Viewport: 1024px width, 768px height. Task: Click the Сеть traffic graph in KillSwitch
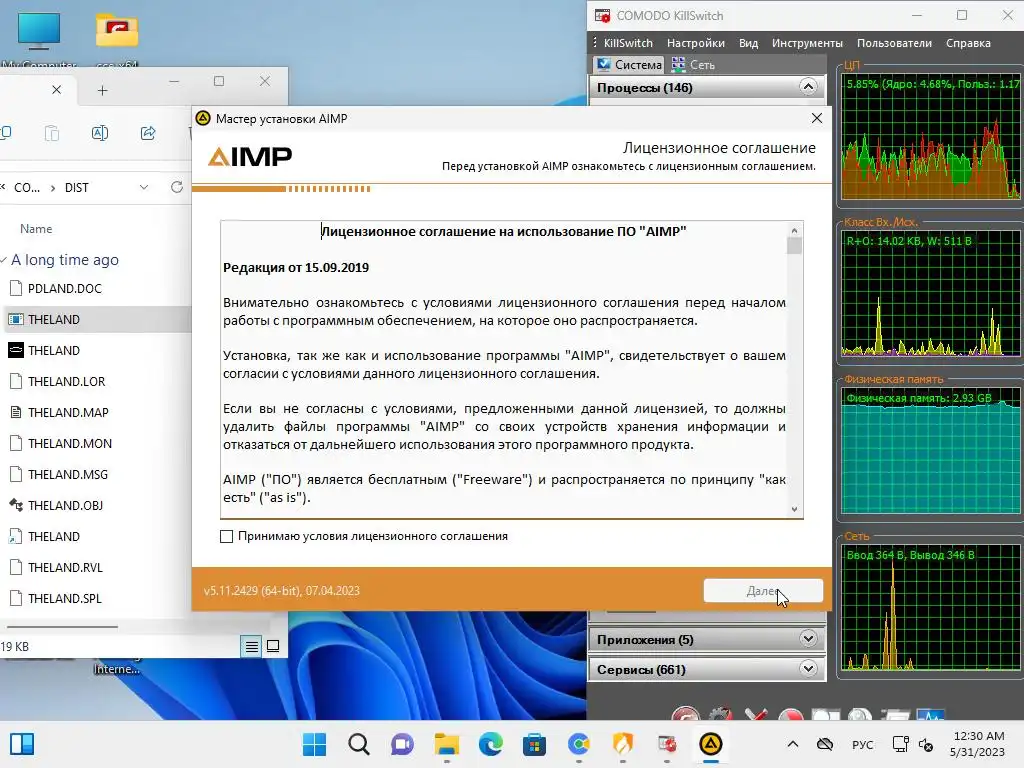click(x=931, y=607)
